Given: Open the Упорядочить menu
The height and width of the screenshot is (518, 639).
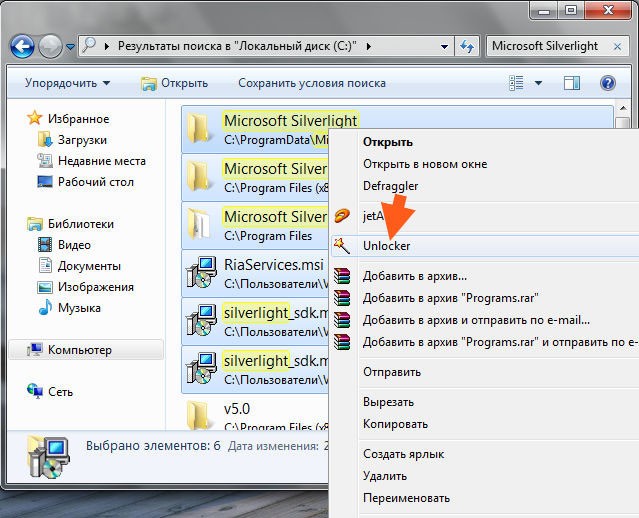Looking at the screenshot, I should [67, 83].
